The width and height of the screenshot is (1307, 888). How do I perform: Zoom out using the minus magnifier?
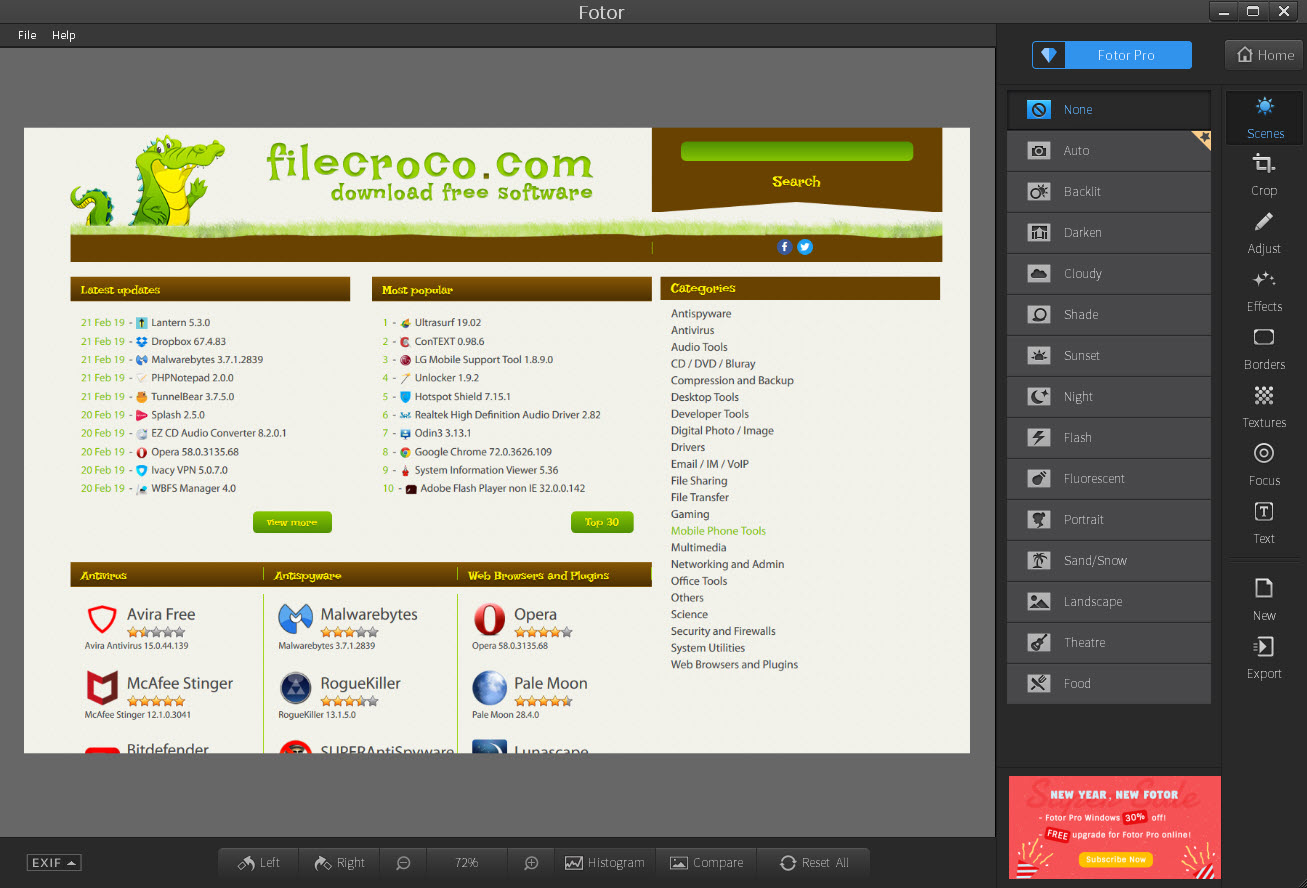pyautogui.click(x=403, y=863)
